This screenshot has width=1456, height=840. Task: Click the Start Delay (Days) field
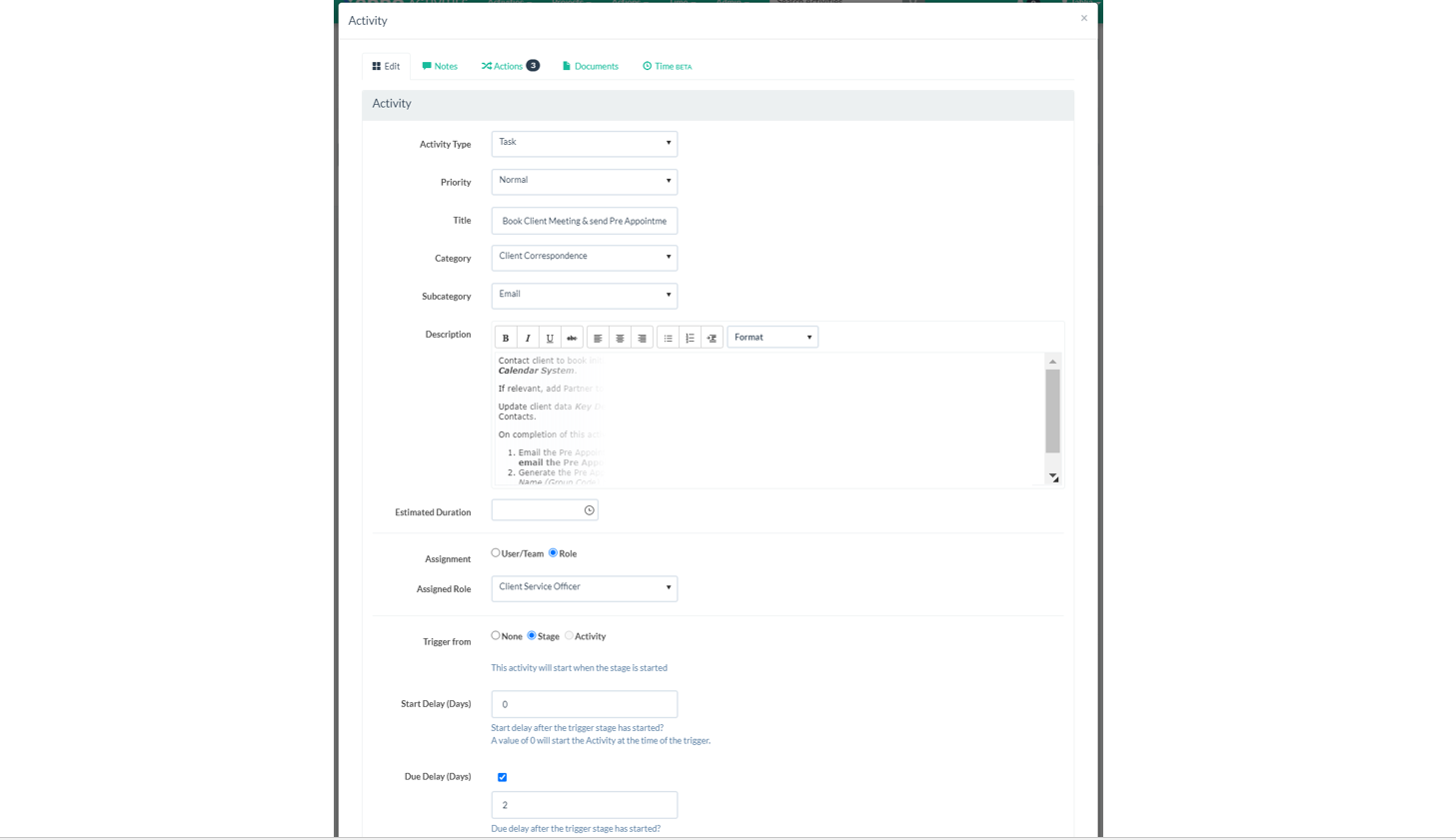[x=584, y=704]
